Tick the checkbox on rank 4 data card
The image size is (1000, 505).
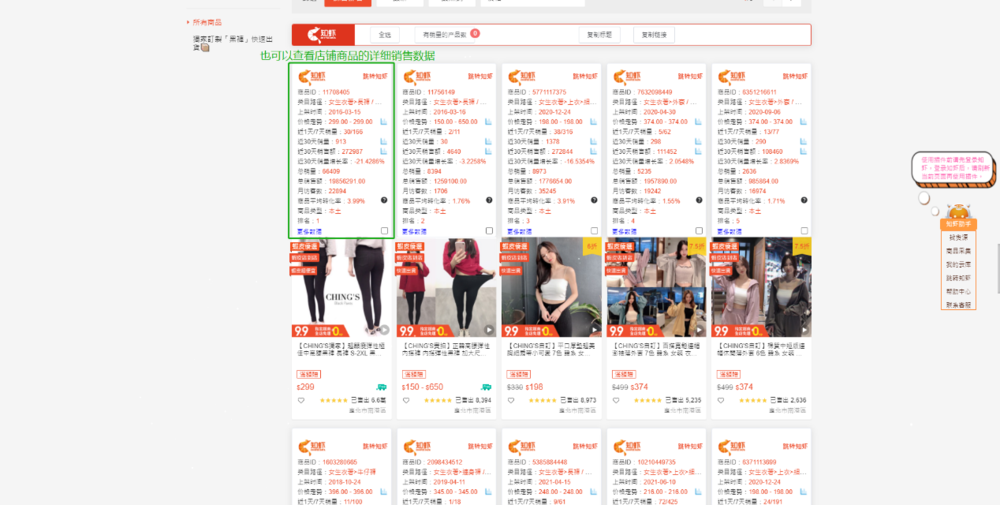(699, 231)
